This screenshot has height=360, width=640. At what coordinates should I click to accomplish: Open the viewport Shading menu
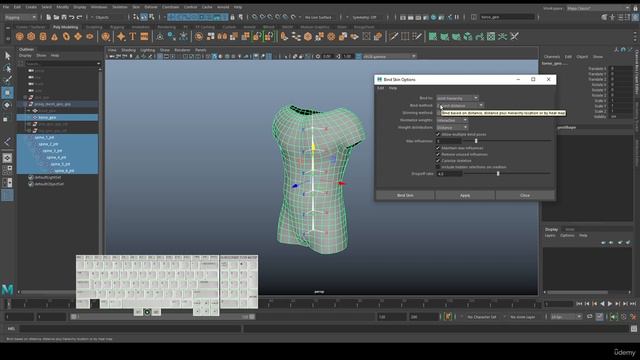tap(128, 50)
